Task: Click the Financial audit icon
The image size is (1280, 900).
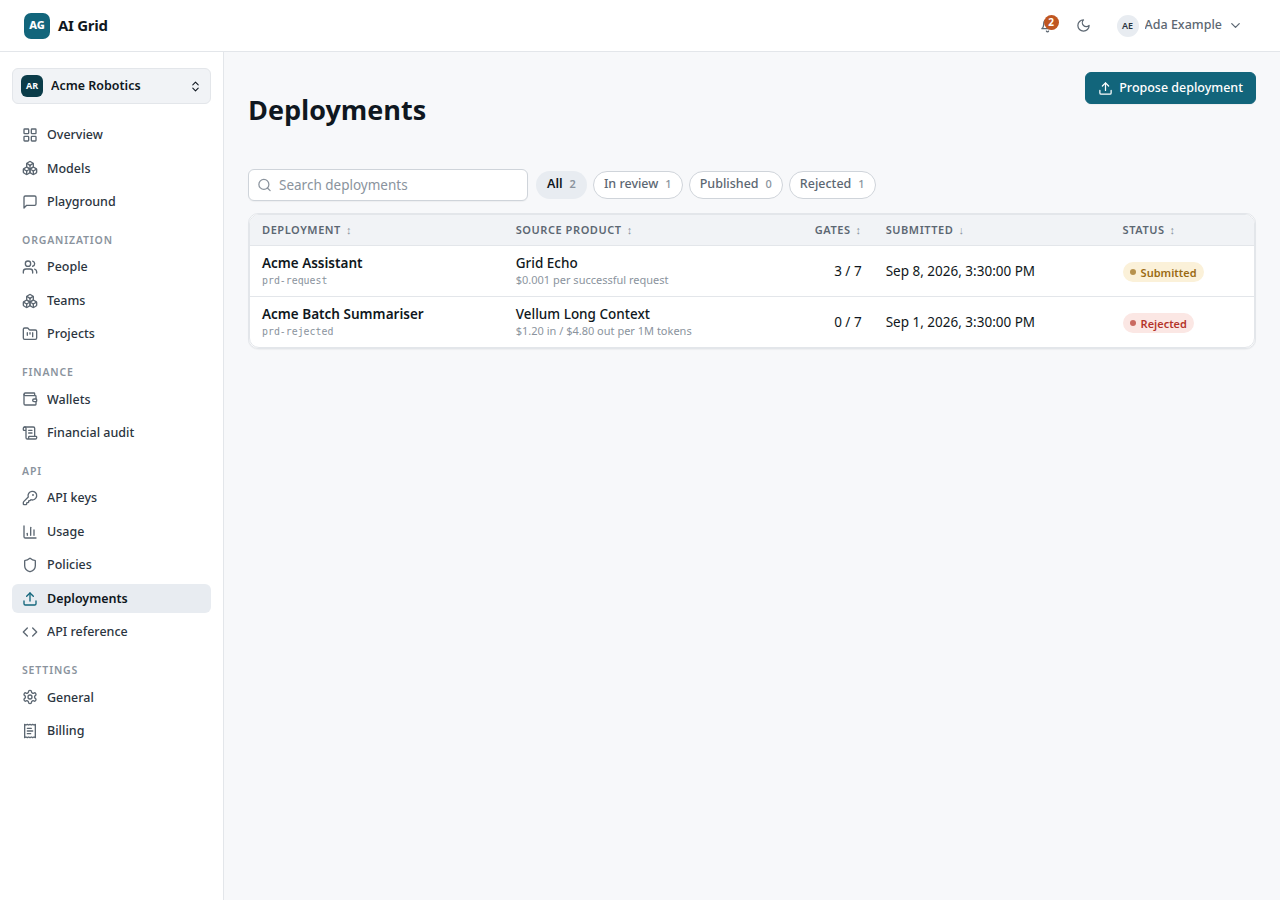Action: click(x=30, y=433)
